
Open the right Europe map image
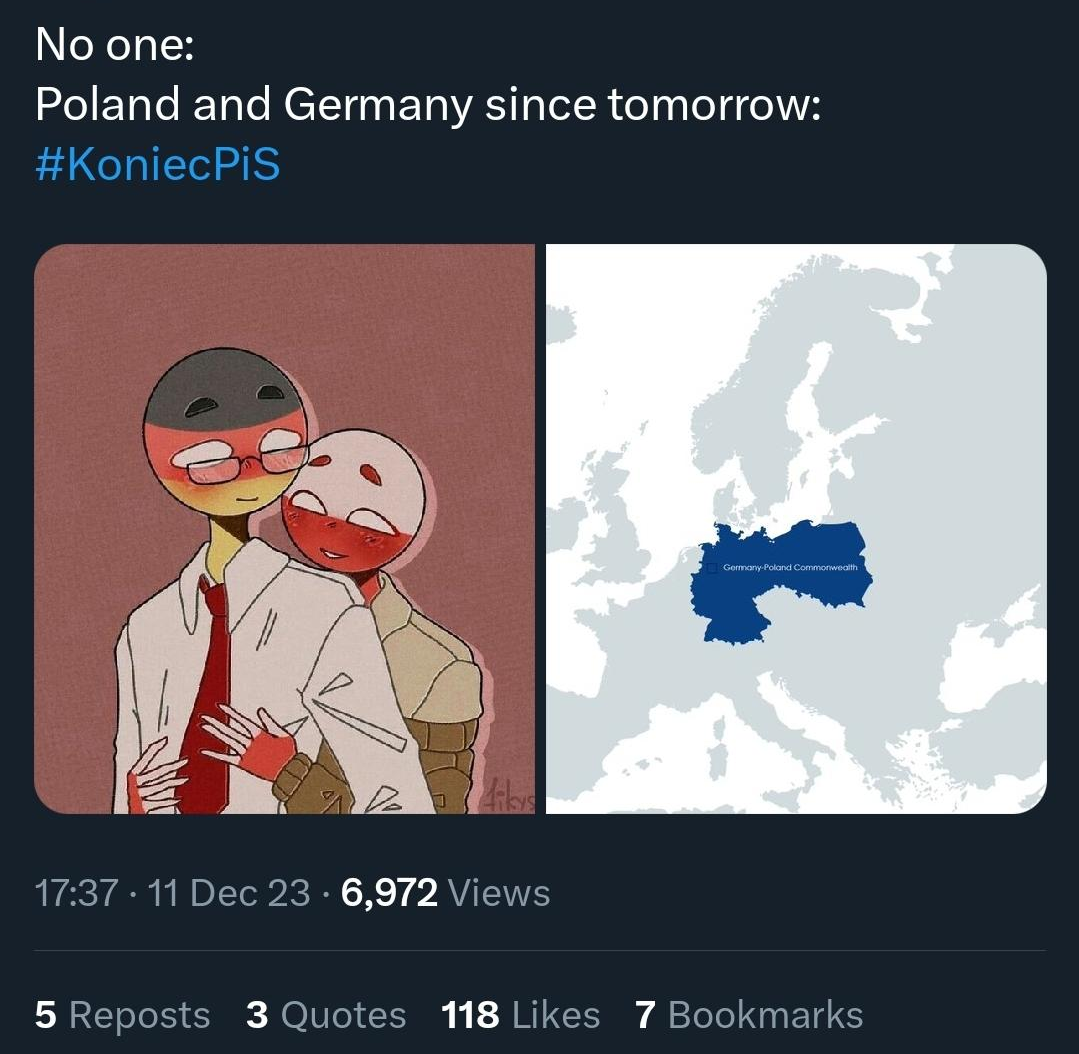[x=796, y=528]
